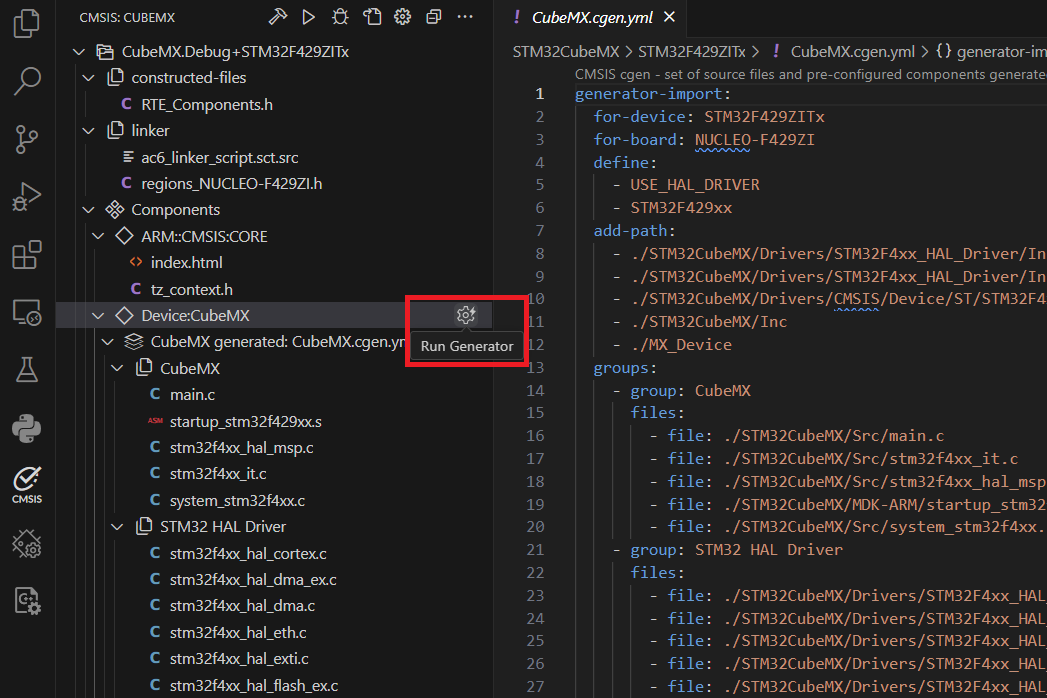Click the STM32F429xx define on line 6
Image resolution: width=1047 pixels, height=698 pixels.
[681, 208]
